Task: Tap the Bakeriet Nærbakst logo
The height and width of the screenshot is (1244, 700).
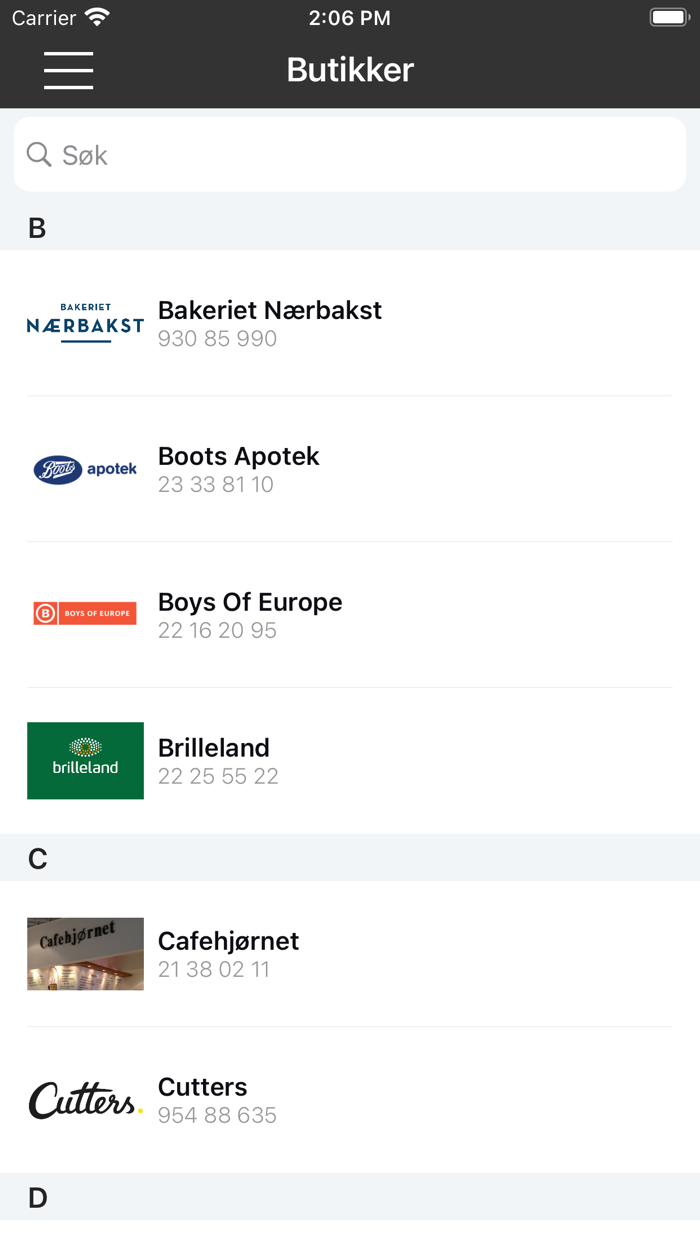Action: (85, 324)
